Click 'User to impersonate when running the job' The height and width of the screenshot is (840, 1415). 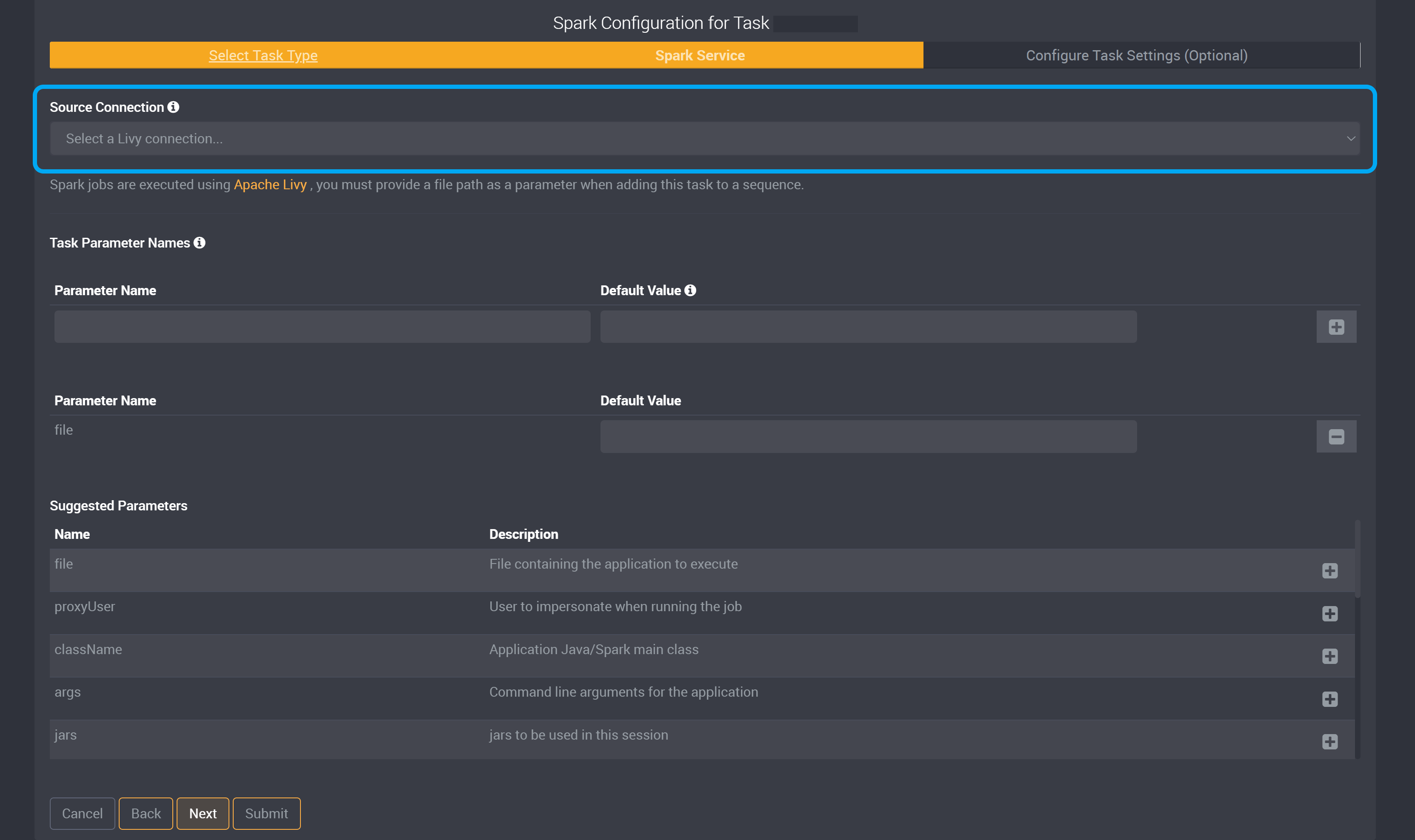tap(615, 606)
